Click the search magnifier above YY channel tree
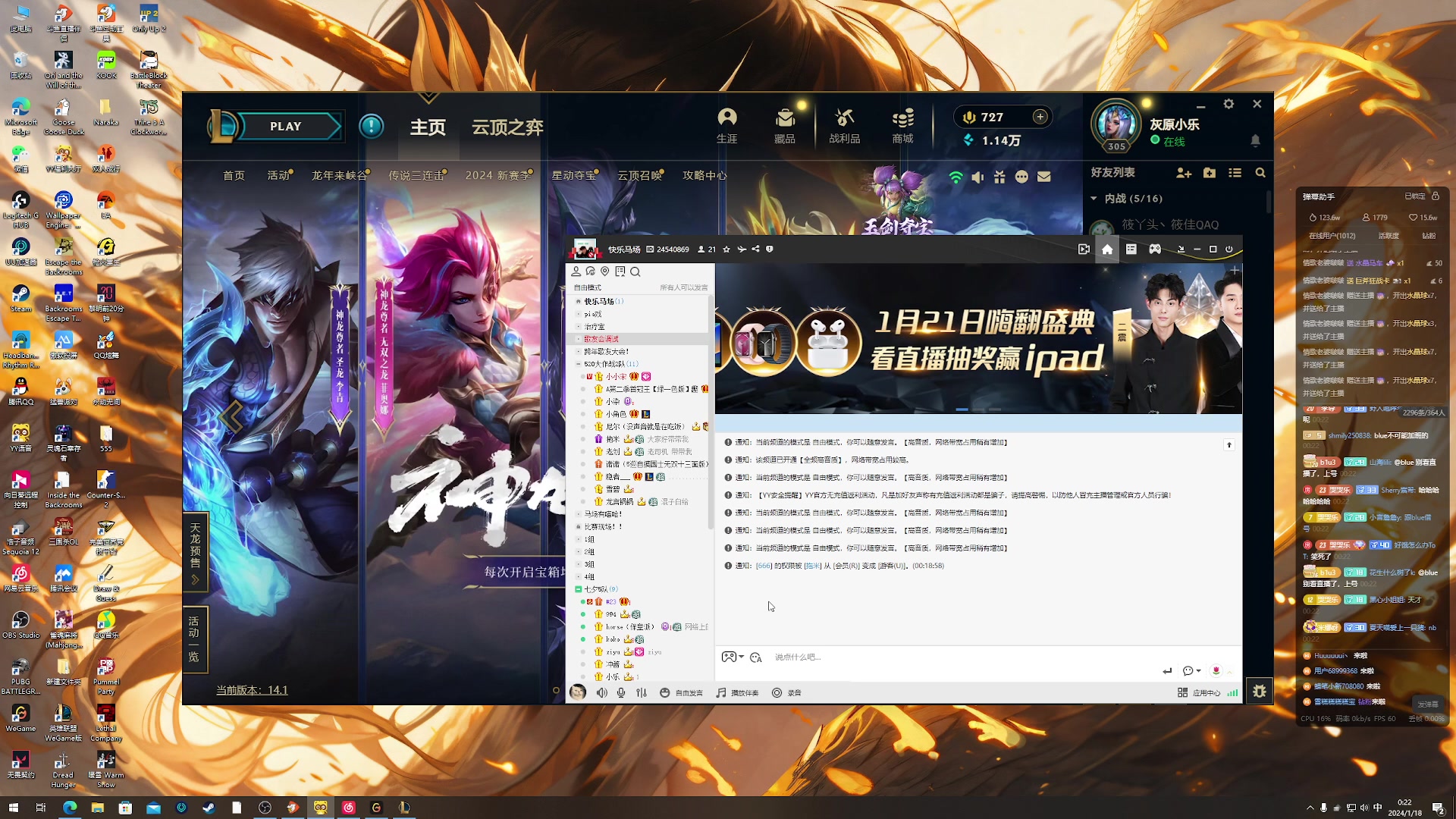 point(635,271)
